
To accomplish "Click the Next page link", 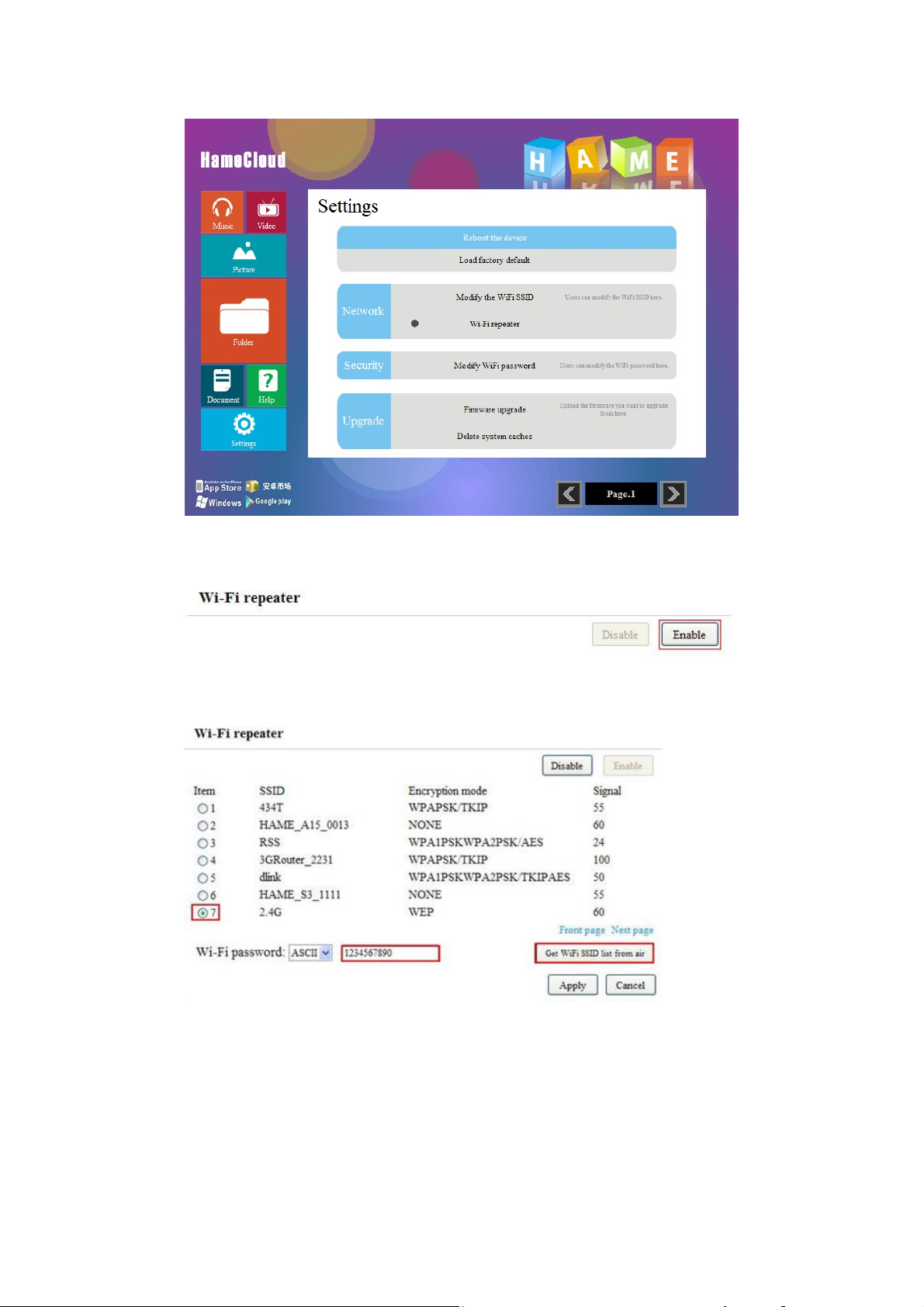I will point(632,930).
